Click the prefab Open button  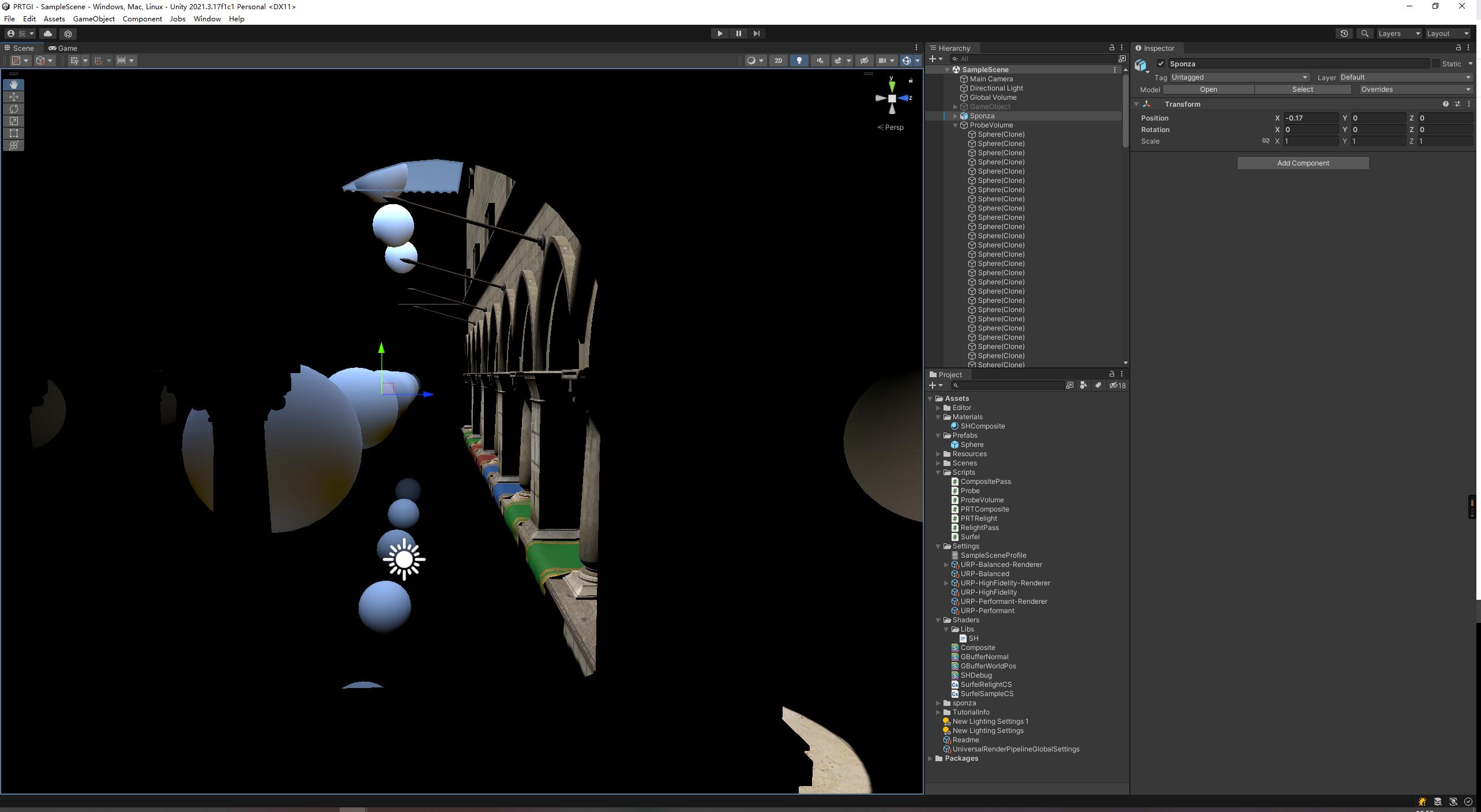pyautogui.click(x=1208, y=89)
